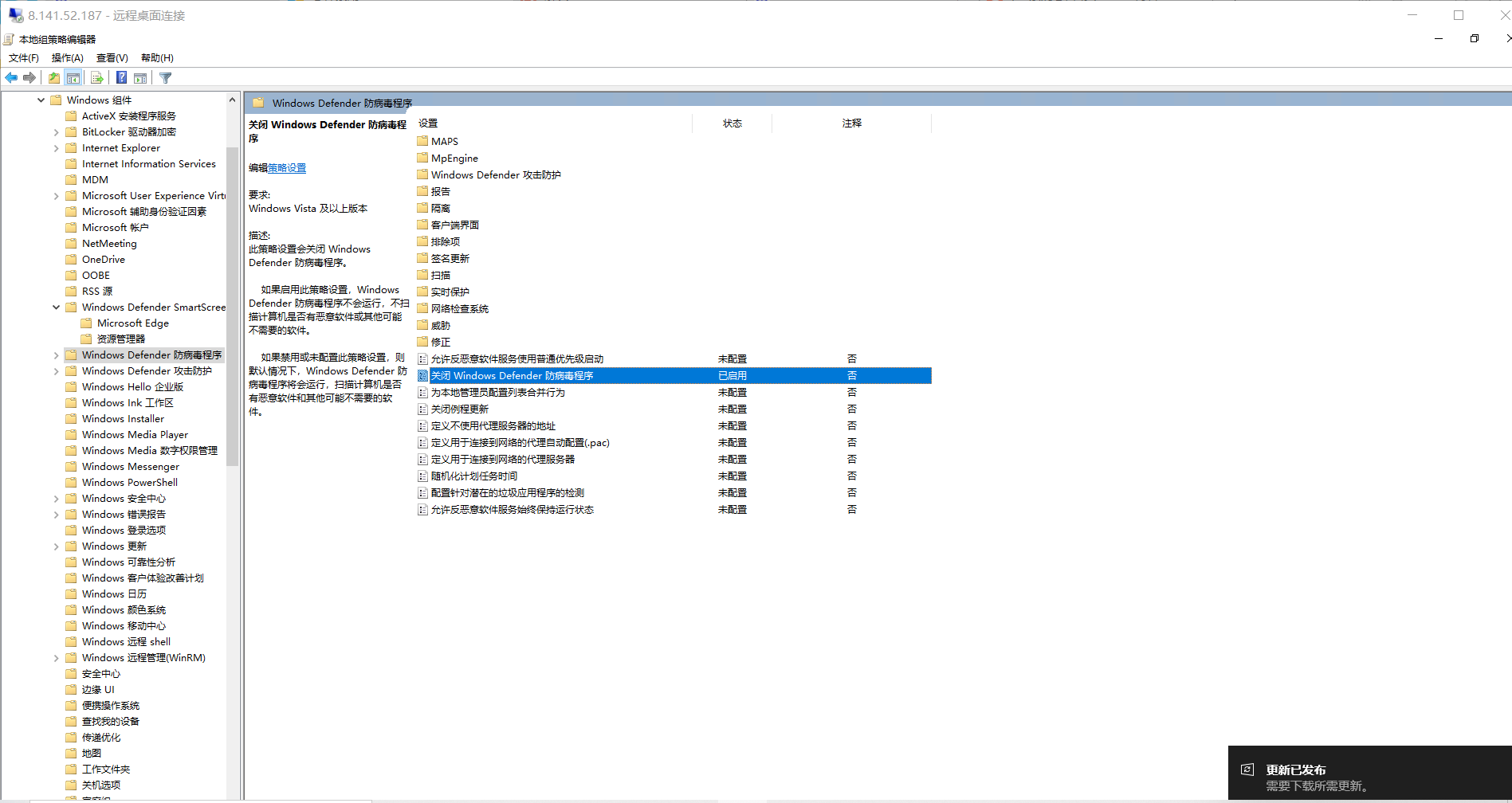Click the 状态 column header
The image size is (1512, 803).
click(732, 123)
